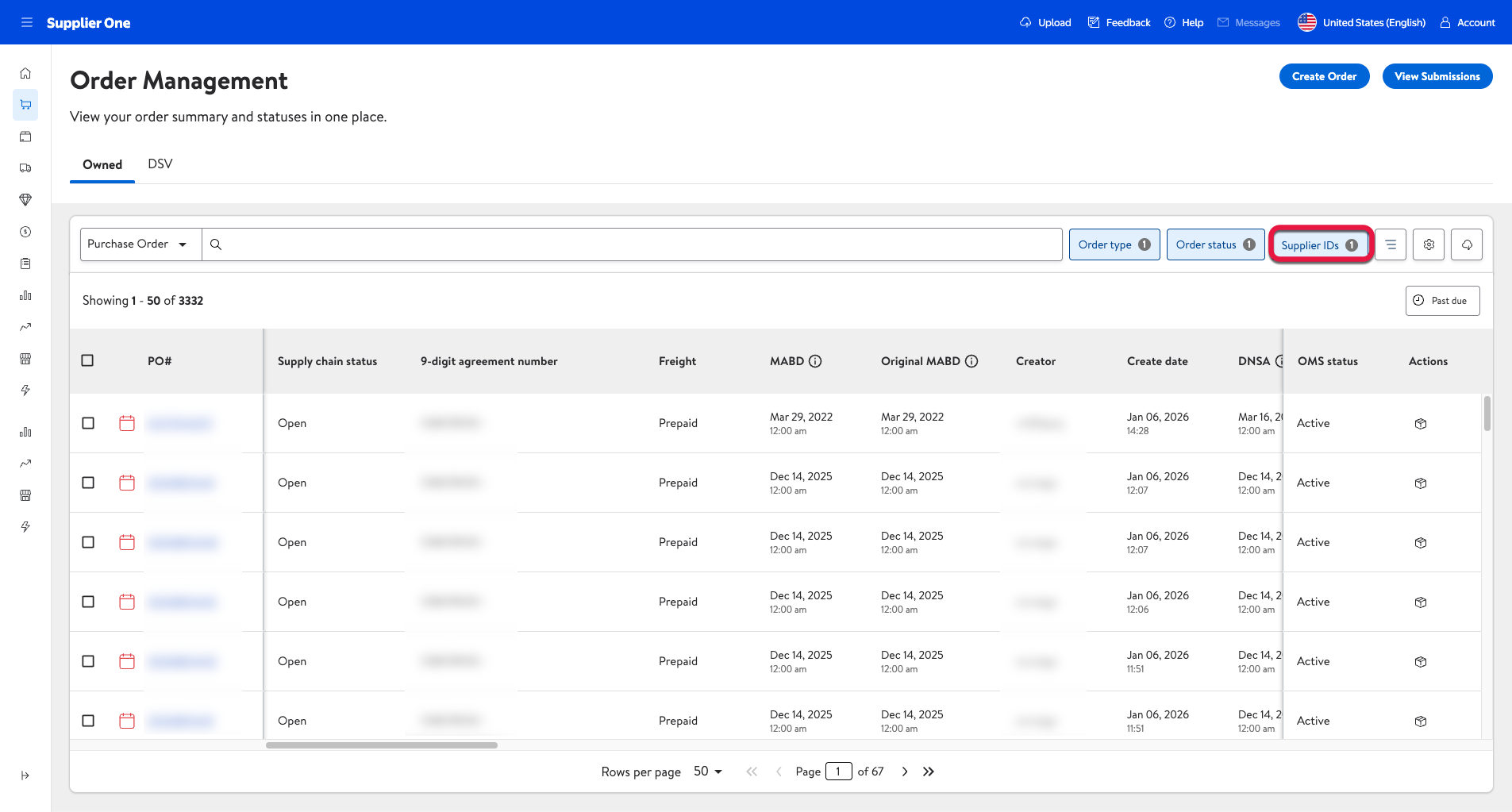1512x812 pixels.
Task: Click the home icon in sidebar
Action: click(25, 73)
